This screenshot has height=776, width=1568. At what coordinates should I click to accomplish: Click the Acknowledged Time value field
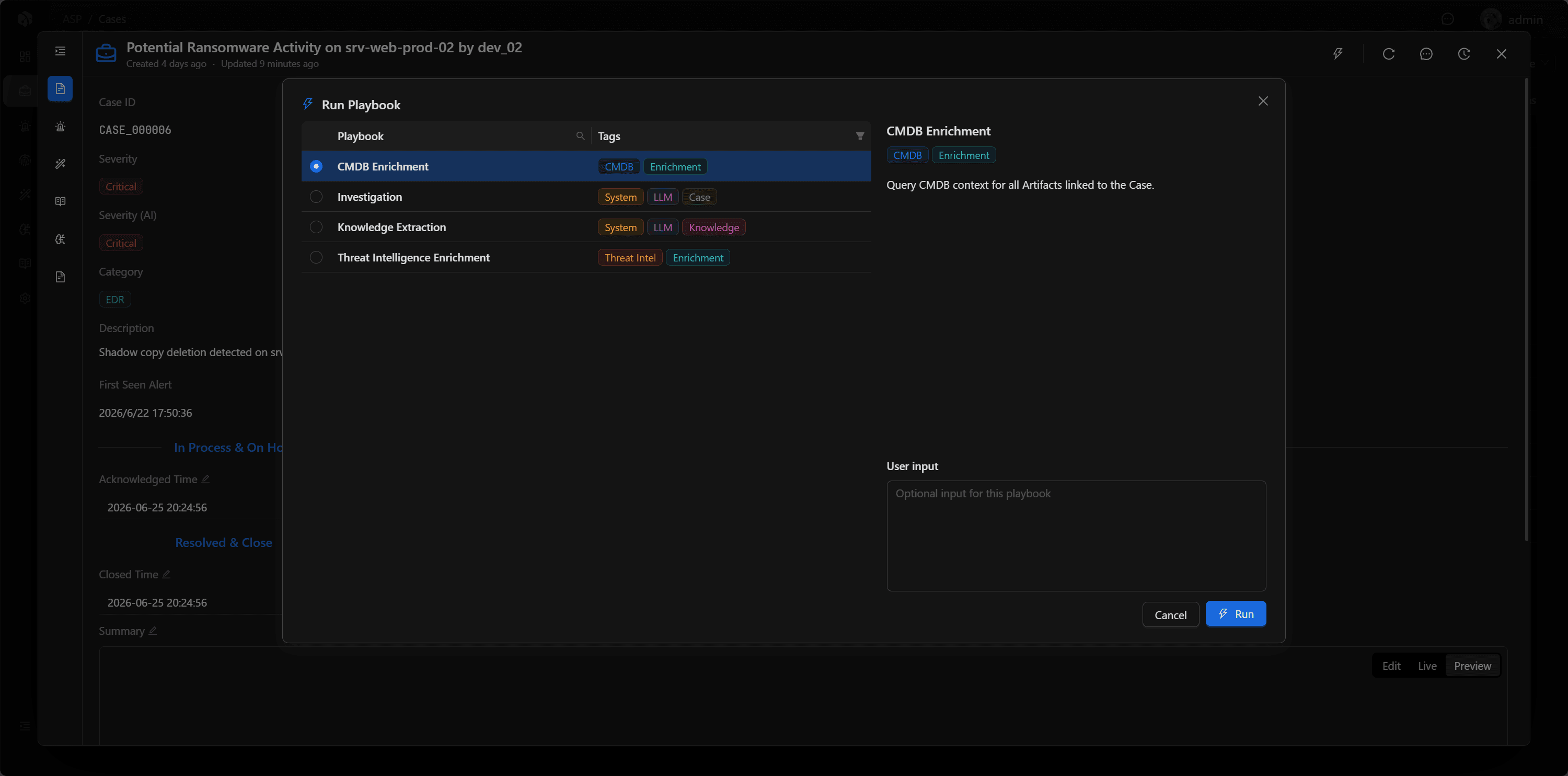coord(191,507)
